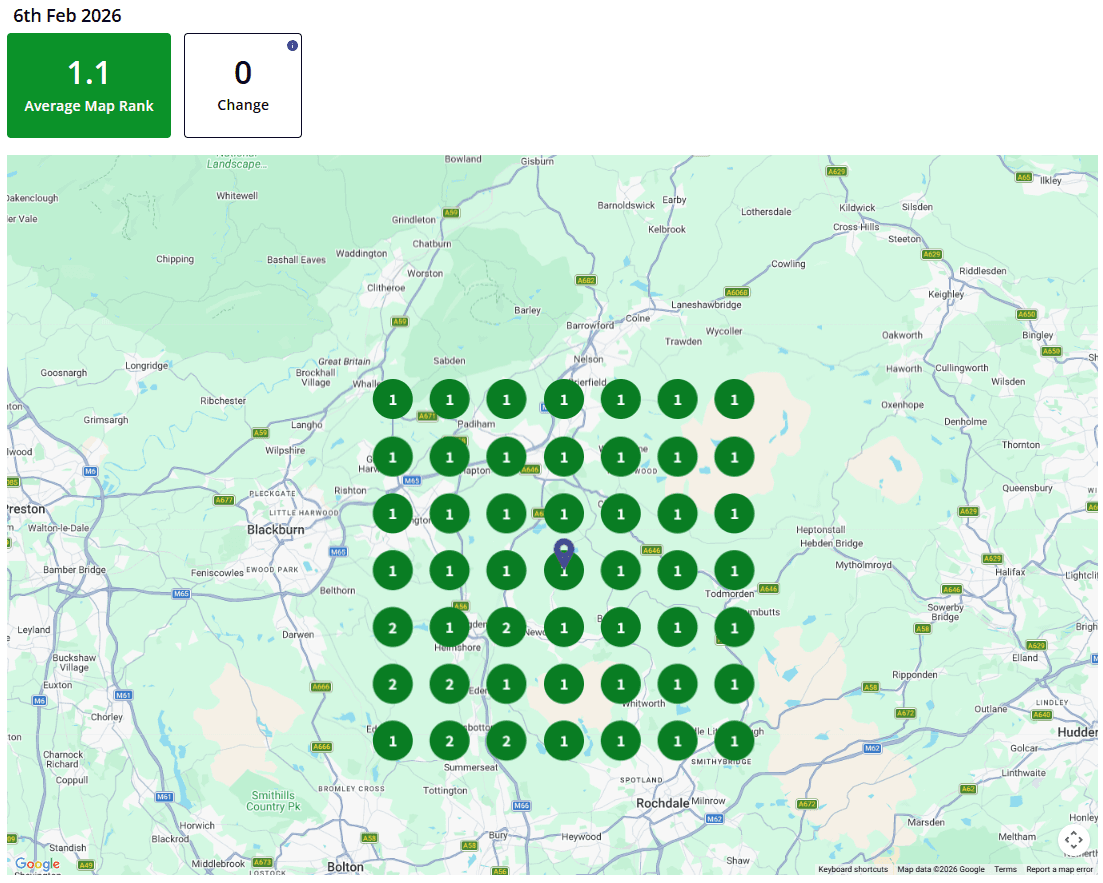Click the green Average Map Rank card

point(89,86)
